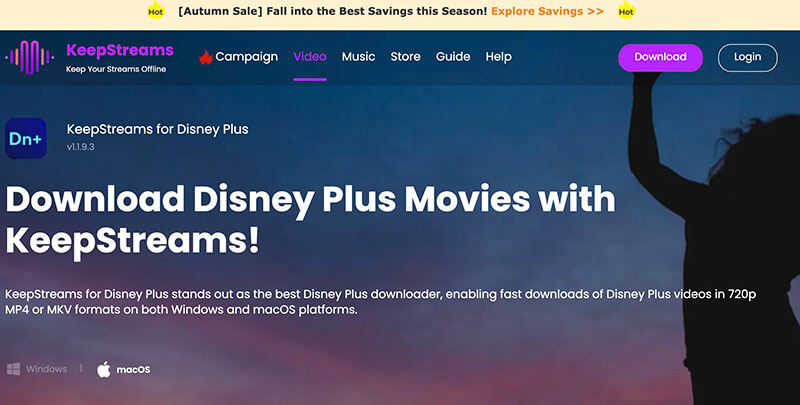The height and width of the screenshot is (405, 800).
Task: Click the Windows logo icon
Action: 14,369
